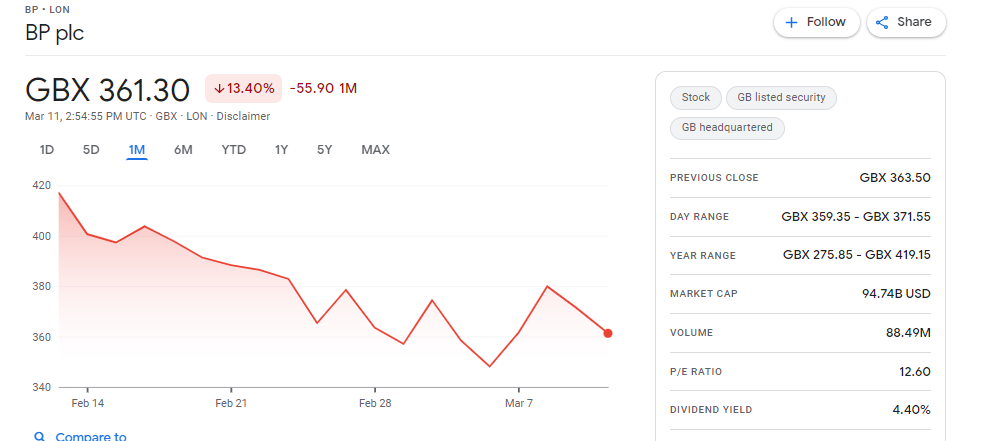Switch chart to 5D range
The width and height of the screenshot is (998, 441).
pos(91,150)
